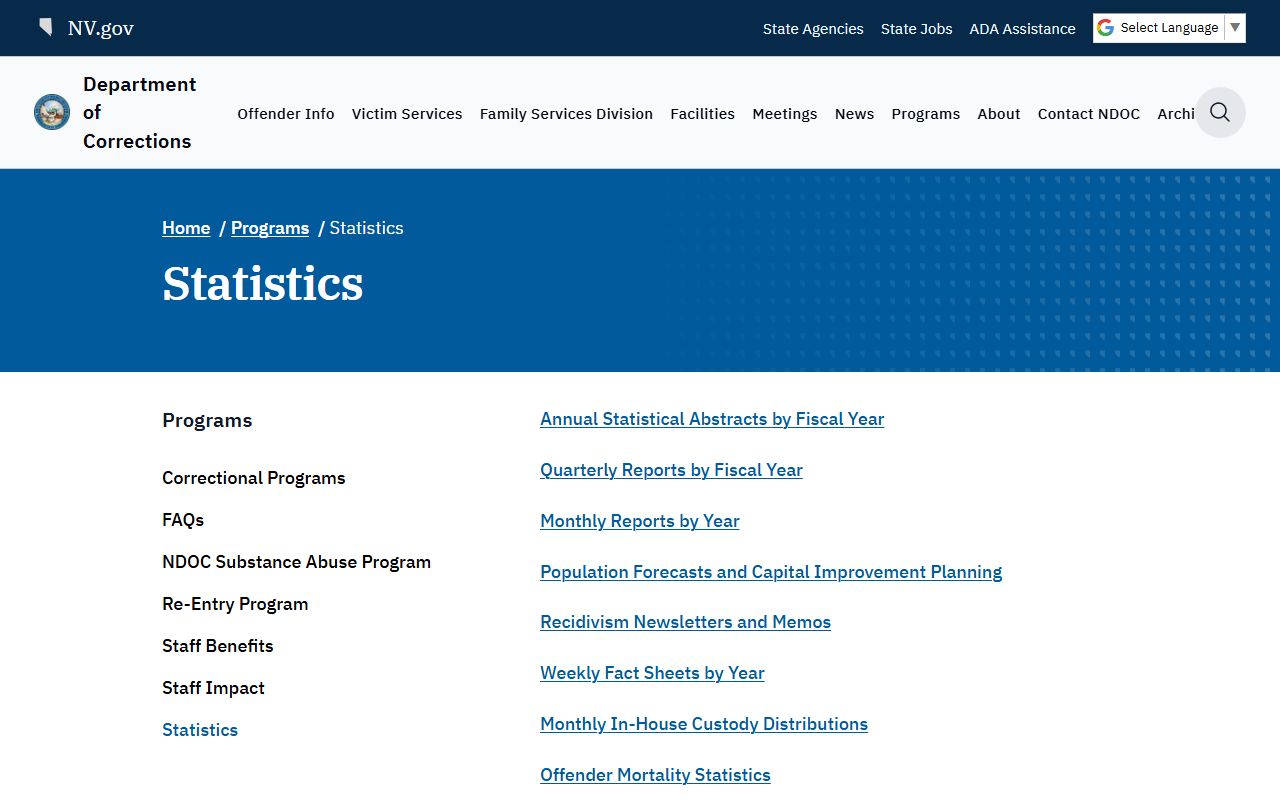Open State Agencies link
This screenshot has width=1280, height=800.
[813, 29]
